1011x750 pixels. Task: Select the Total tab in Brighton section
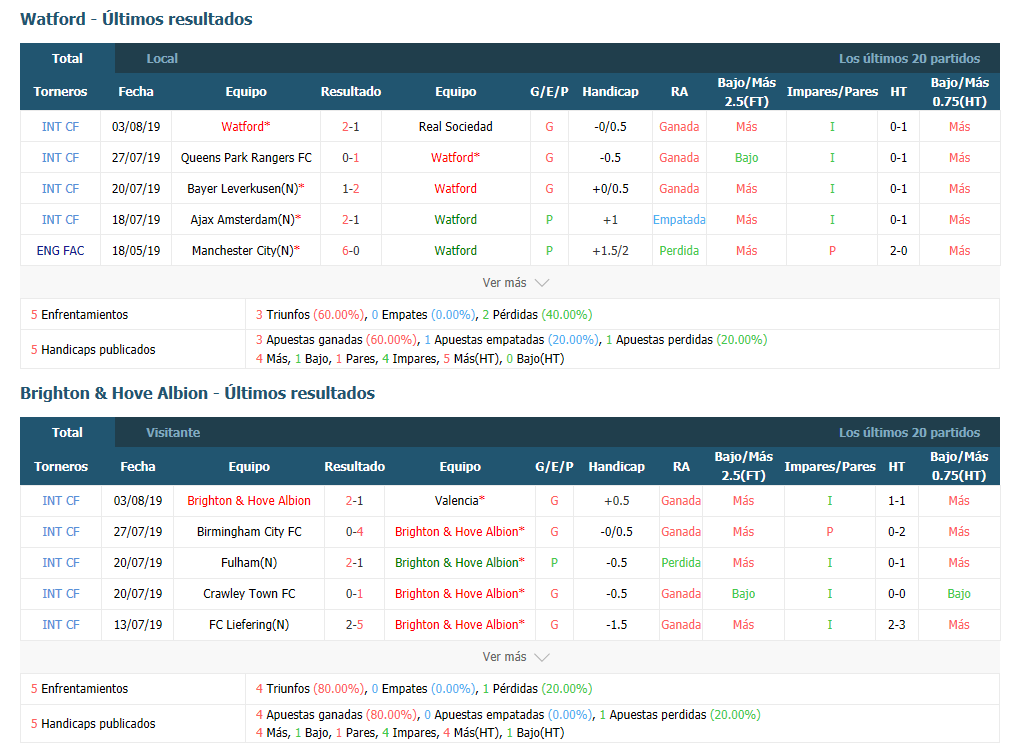coord(68,432)
